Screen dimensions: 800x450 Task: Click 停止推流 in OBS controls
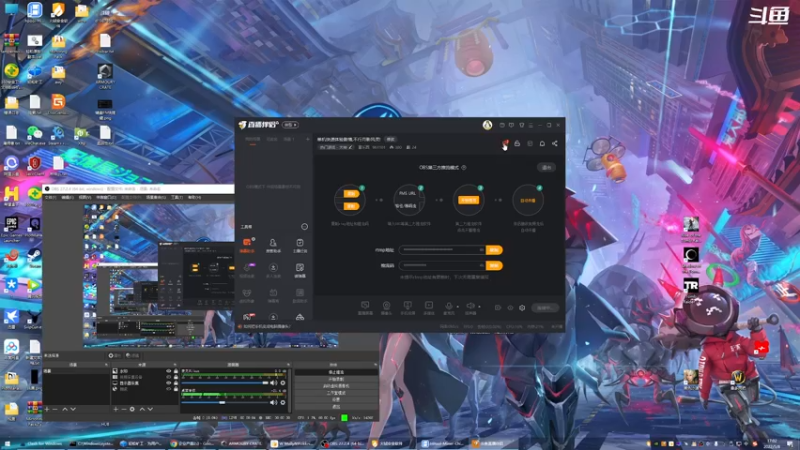(337, 372)
